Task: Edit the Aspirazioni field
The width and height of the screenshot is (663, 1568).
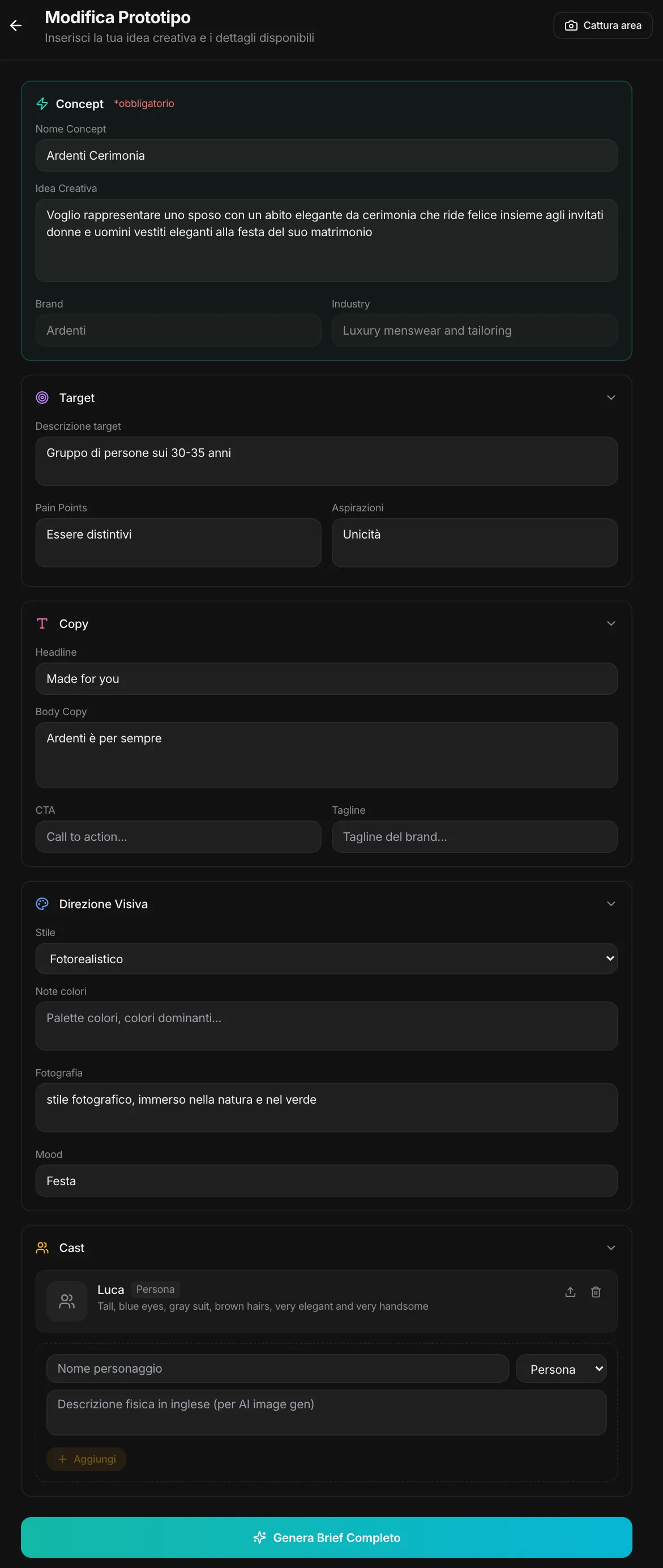Action: 475,542
